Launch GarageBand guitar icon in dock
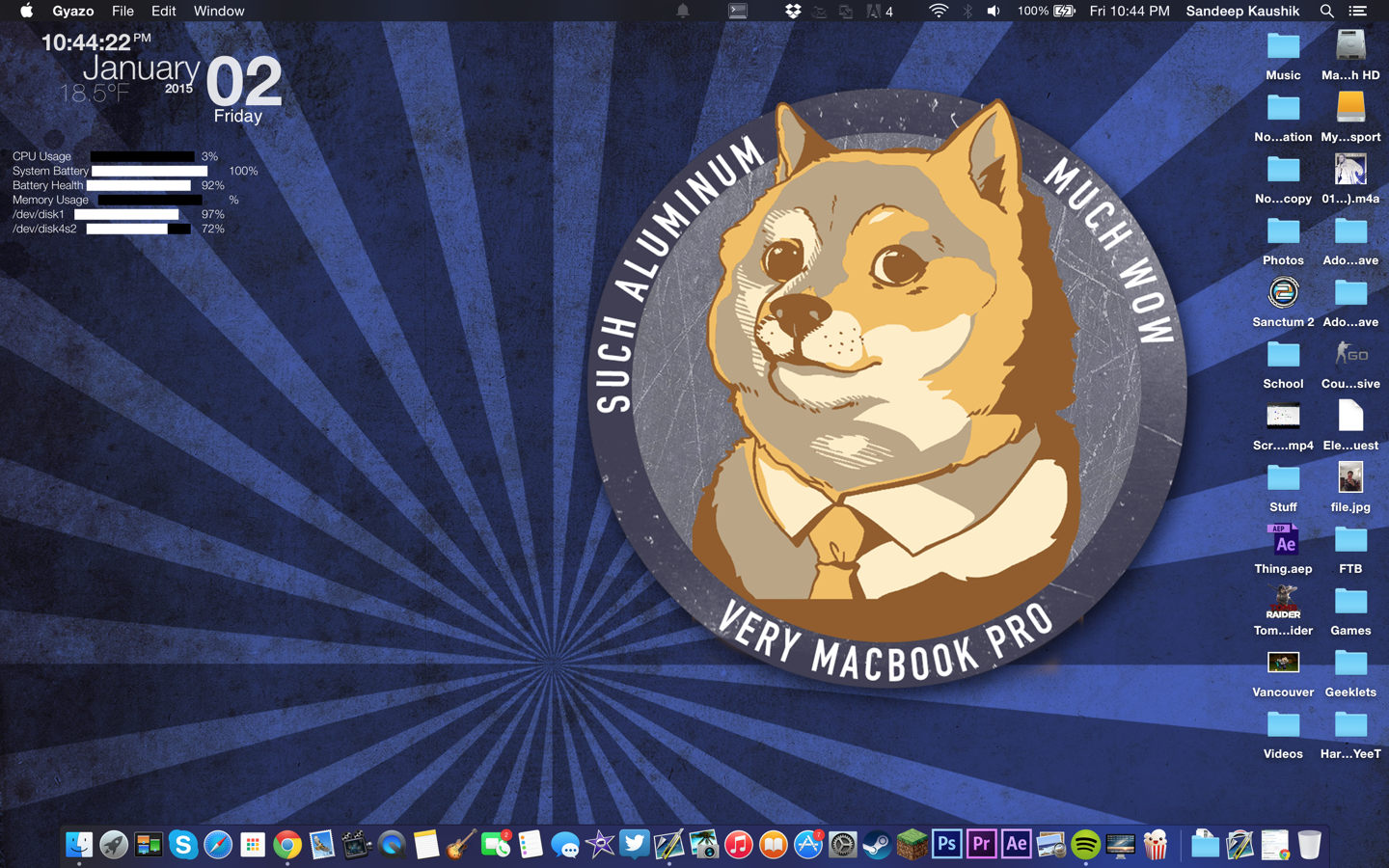The width and height of the screenshot is (1389, 868). point(461,845)
